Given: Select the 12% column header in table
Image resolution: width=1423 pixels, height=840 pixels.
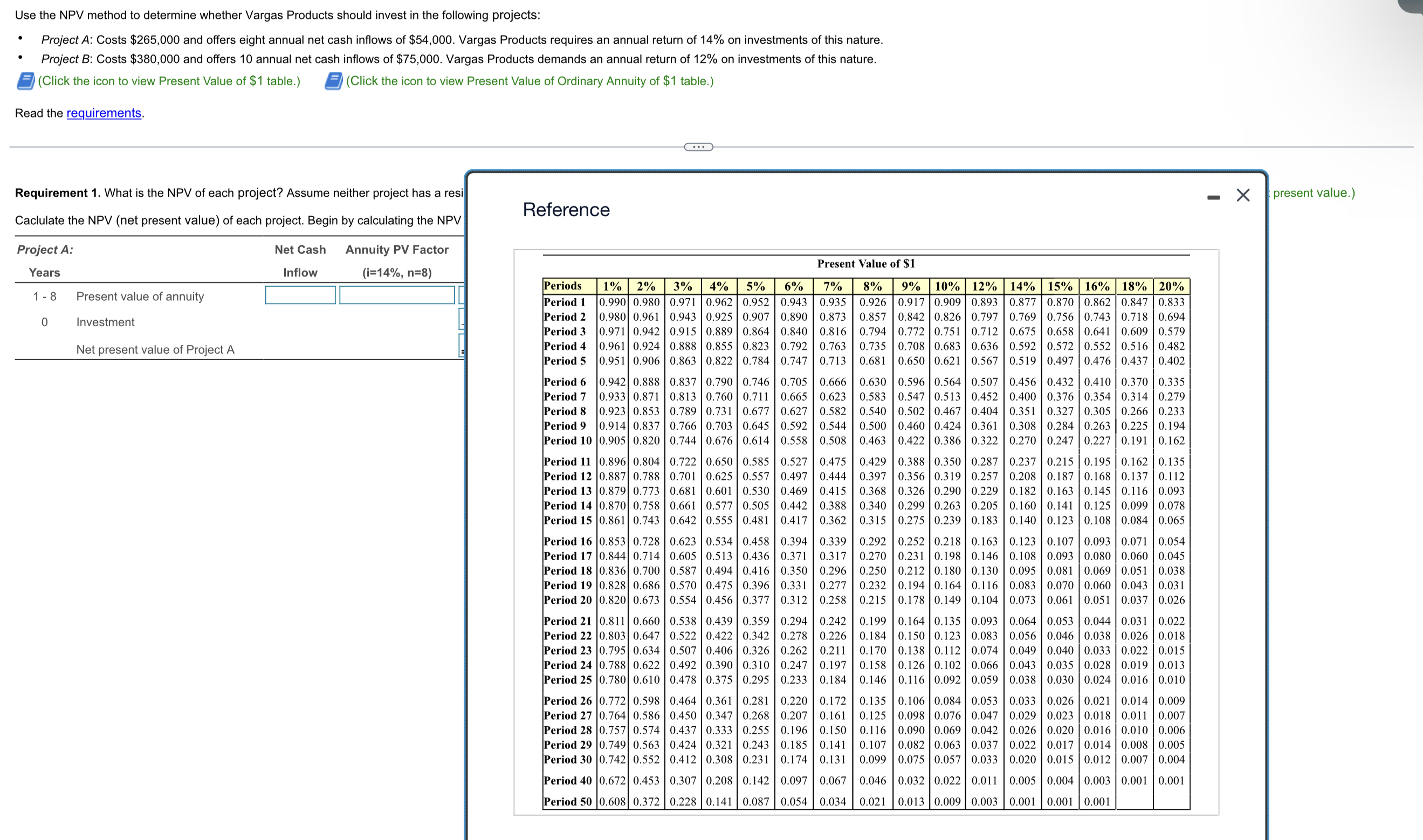Looking at the screenshot, I should click(984, 286).
